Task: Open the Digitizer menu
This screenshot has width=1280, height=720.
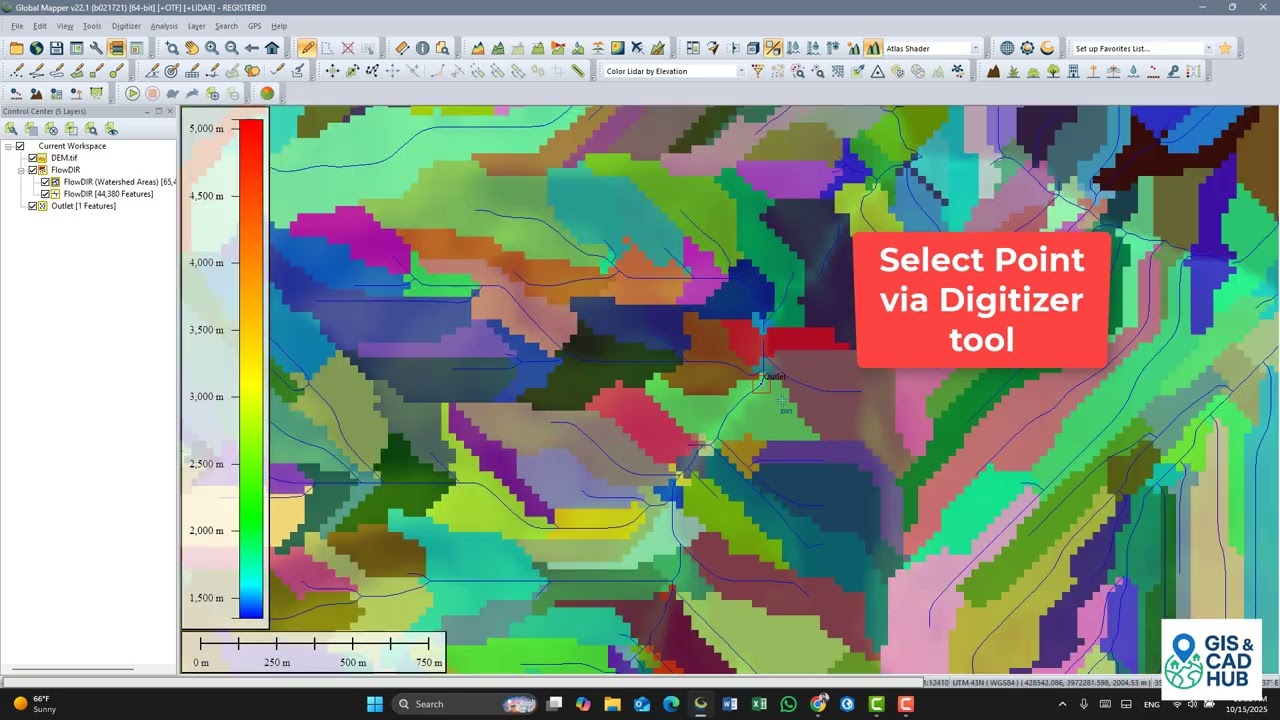Action: click(x=126, y=26)
